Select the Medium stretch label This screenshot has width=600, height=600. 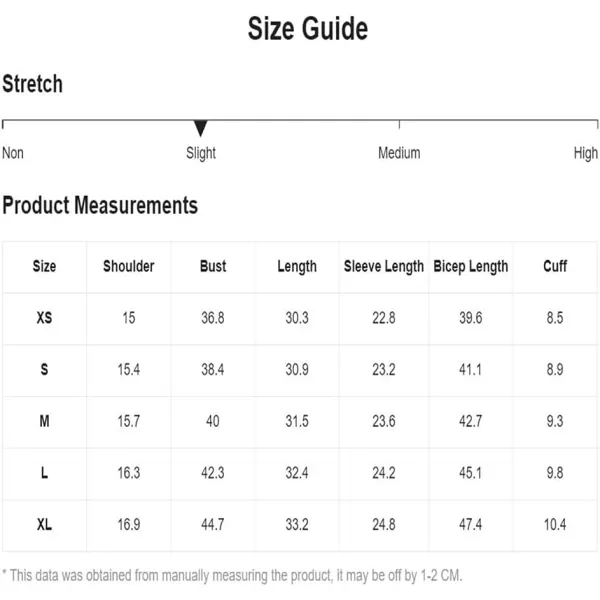click(399, 153)
